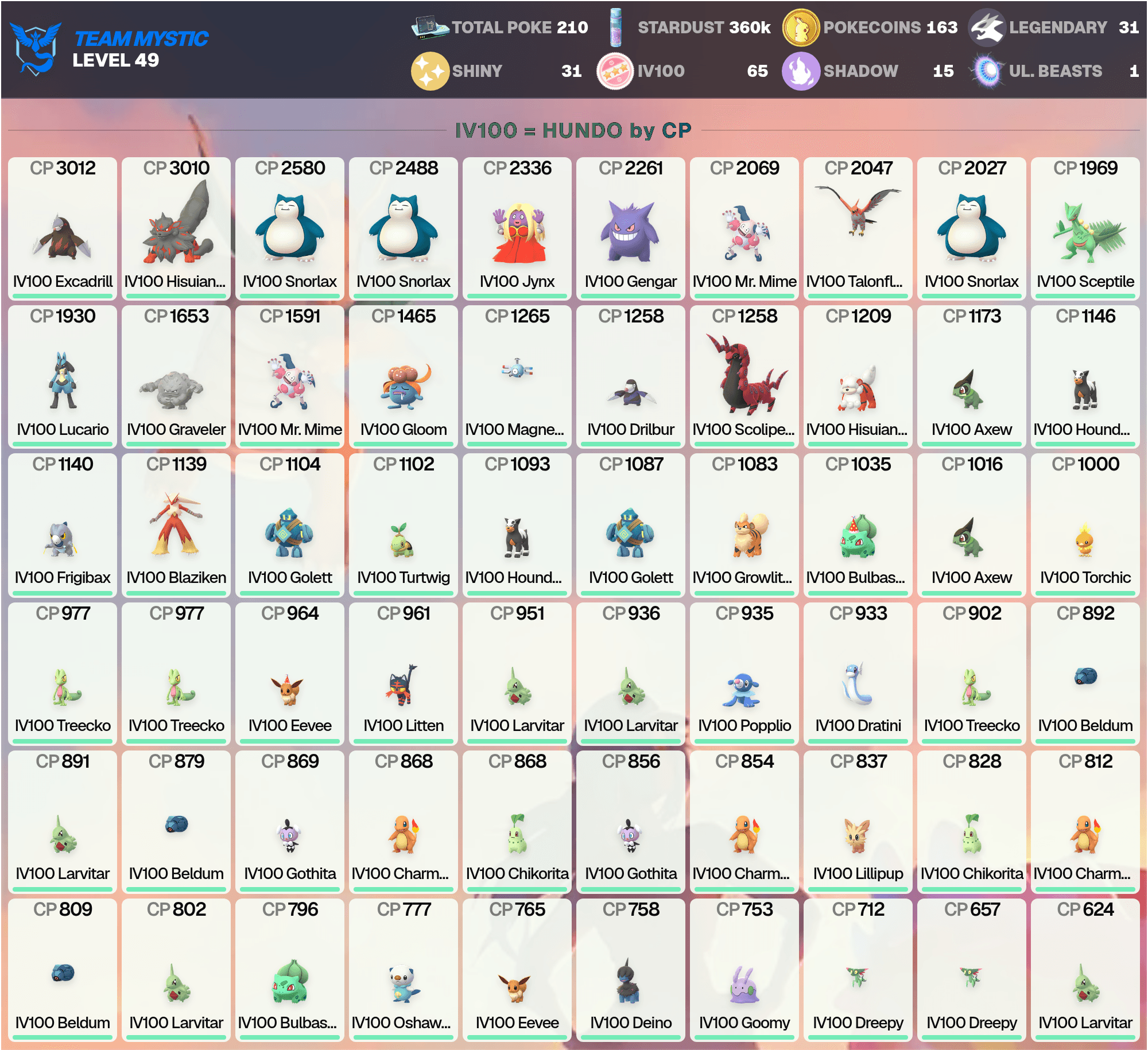Click the pink IV100 stars icon
The width and height of the screenshot is (1148, 1050).
pos(615,71)
